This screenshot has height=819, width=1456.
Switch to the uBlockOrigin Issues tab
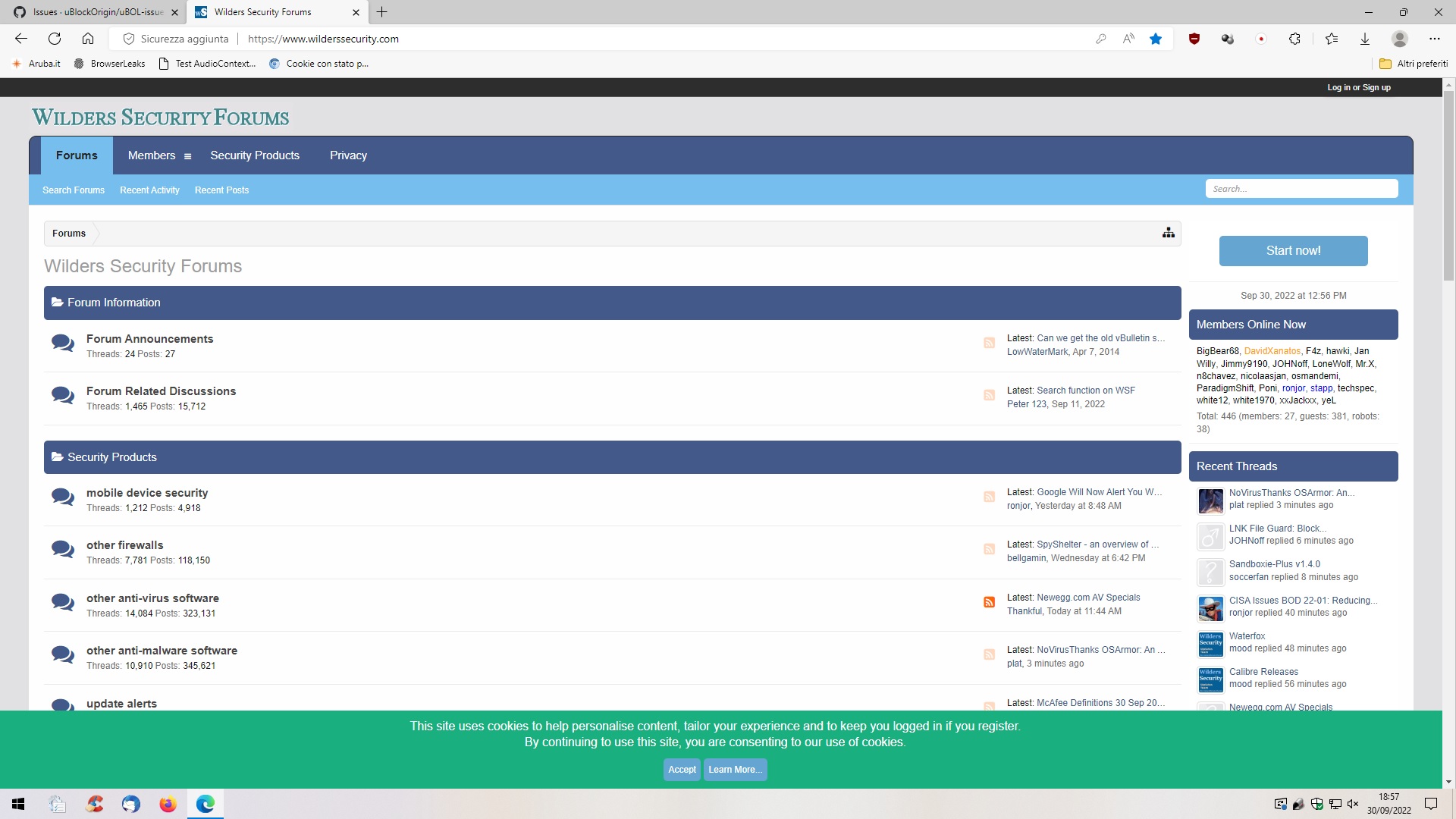tap(97, 12)
